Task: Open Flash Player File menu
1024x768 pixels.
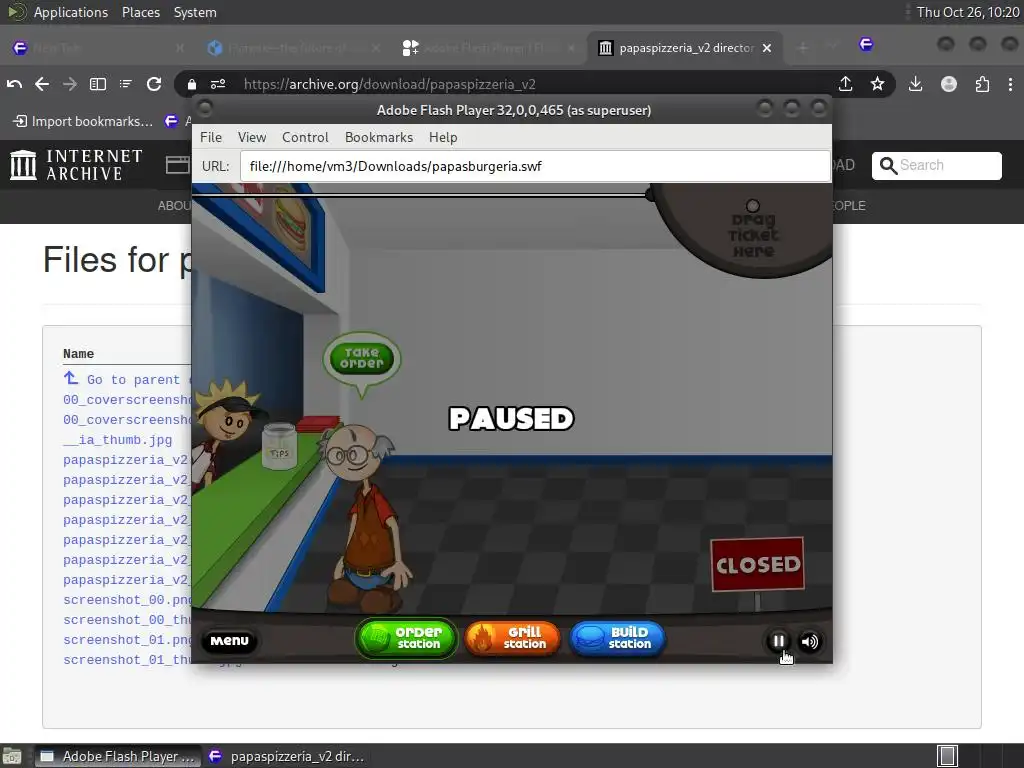Action: [211, 137]
